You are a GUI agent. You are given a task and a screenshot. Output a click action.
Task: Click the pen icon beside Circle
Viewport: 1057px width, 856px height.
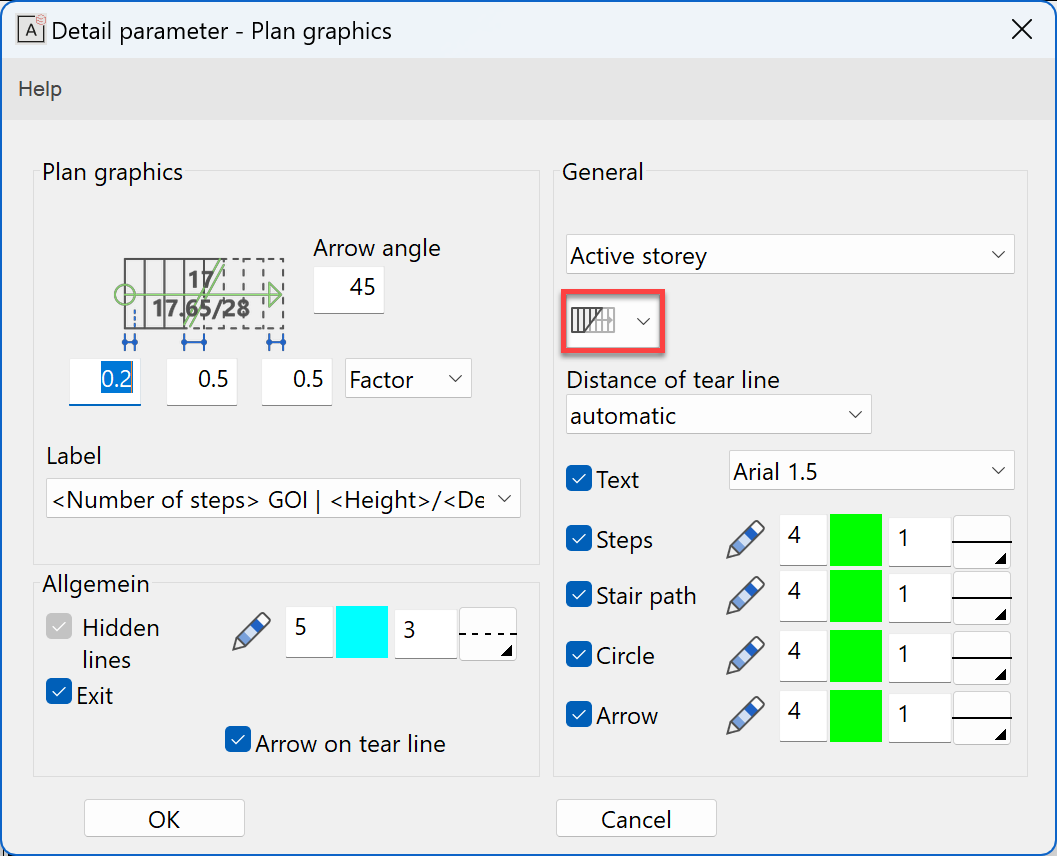[x=746, y=656]
